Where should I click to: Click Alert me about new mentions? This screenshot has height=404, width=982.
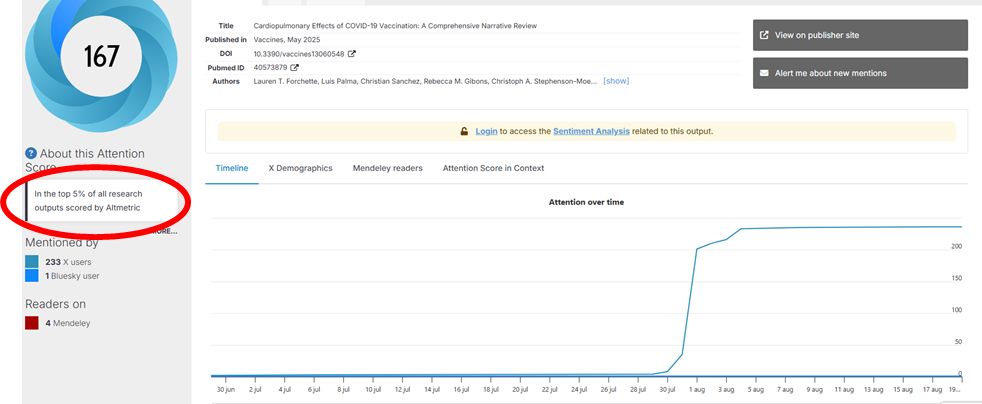point(860,73)
